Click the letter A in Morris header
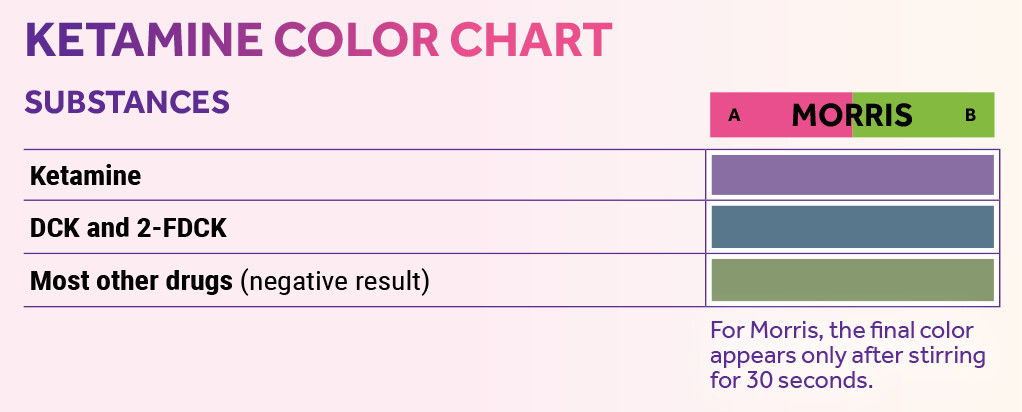 734,115
